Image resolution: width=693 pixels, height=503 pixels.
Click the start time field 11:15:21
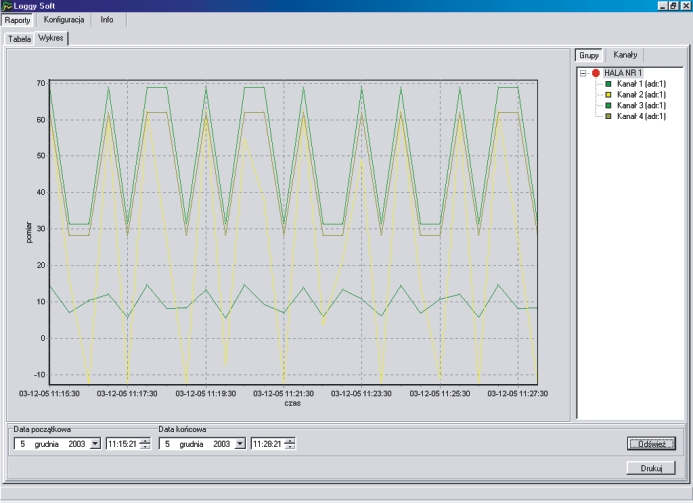[122, 443]
